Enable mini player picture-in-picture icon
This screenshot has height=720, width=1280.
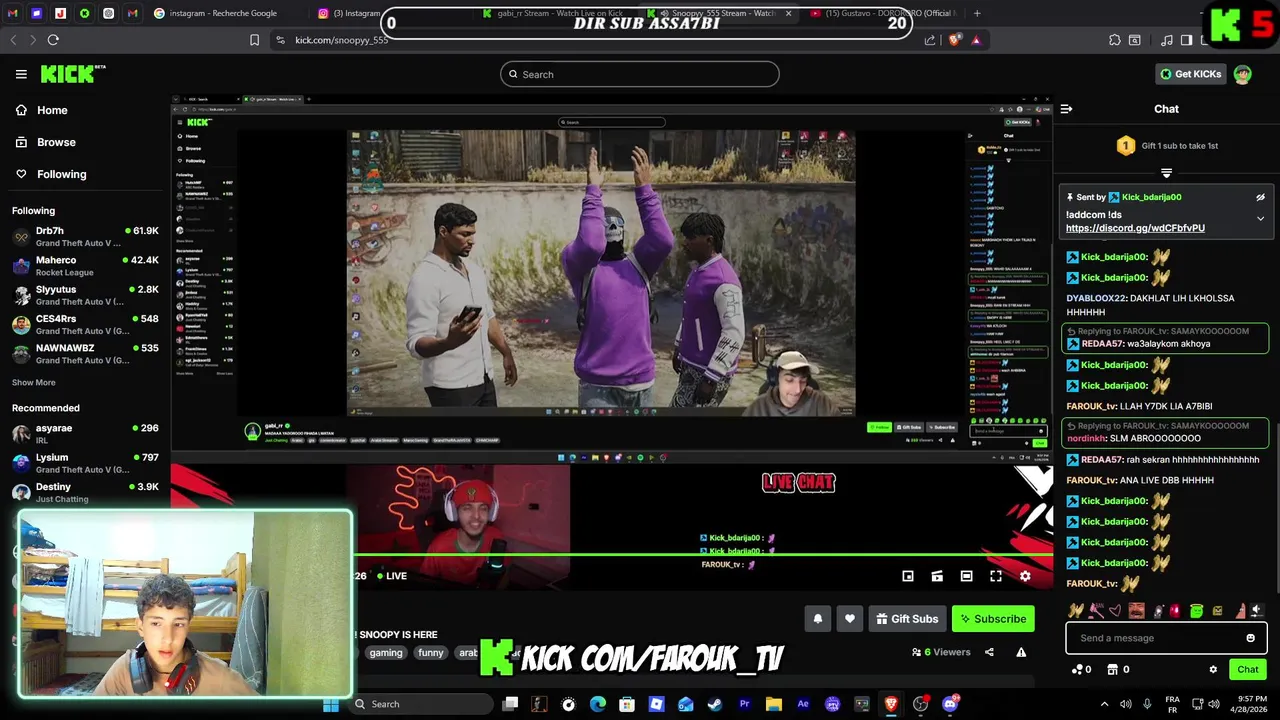908,576
